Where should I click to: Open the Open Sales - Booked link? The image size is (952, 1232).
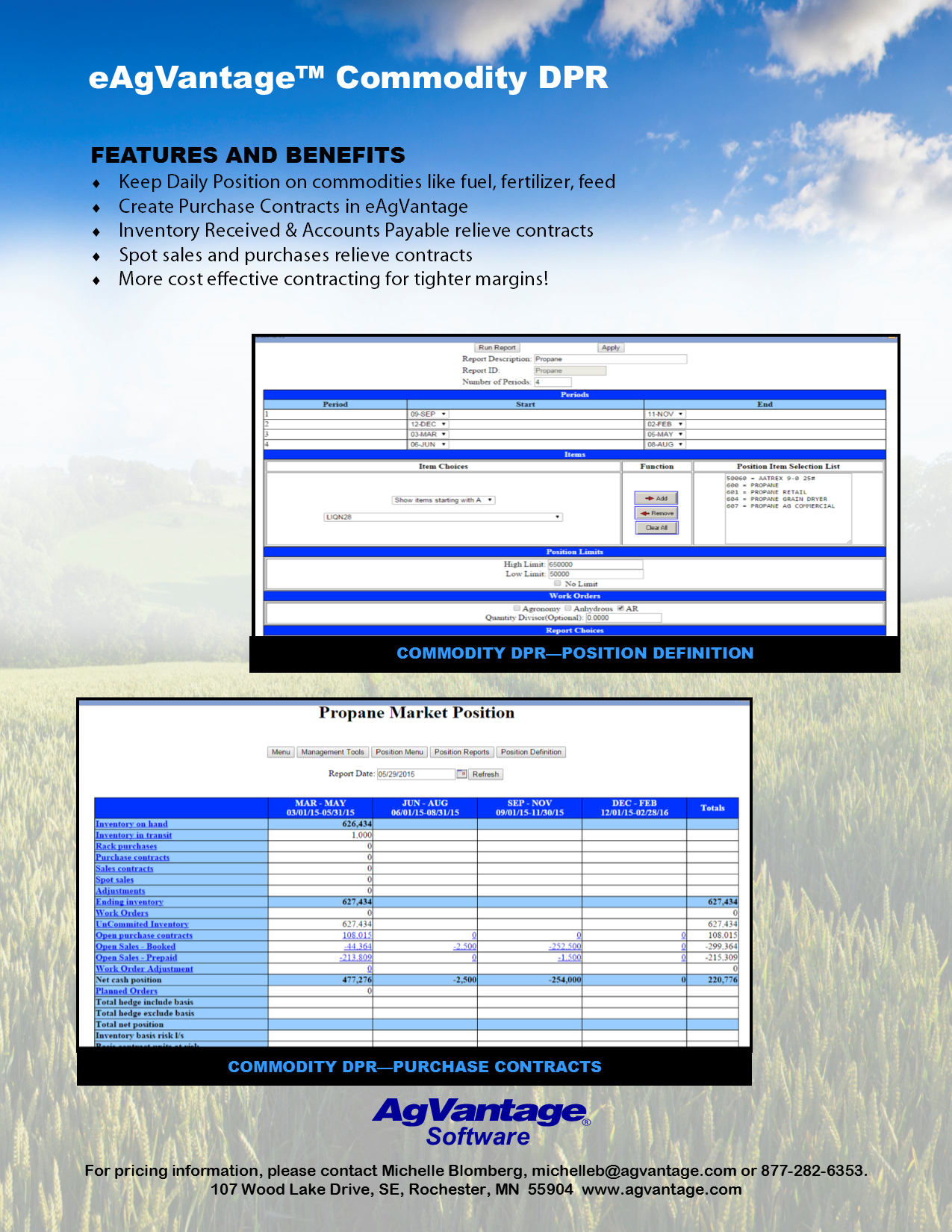click(x=135, y=947)
